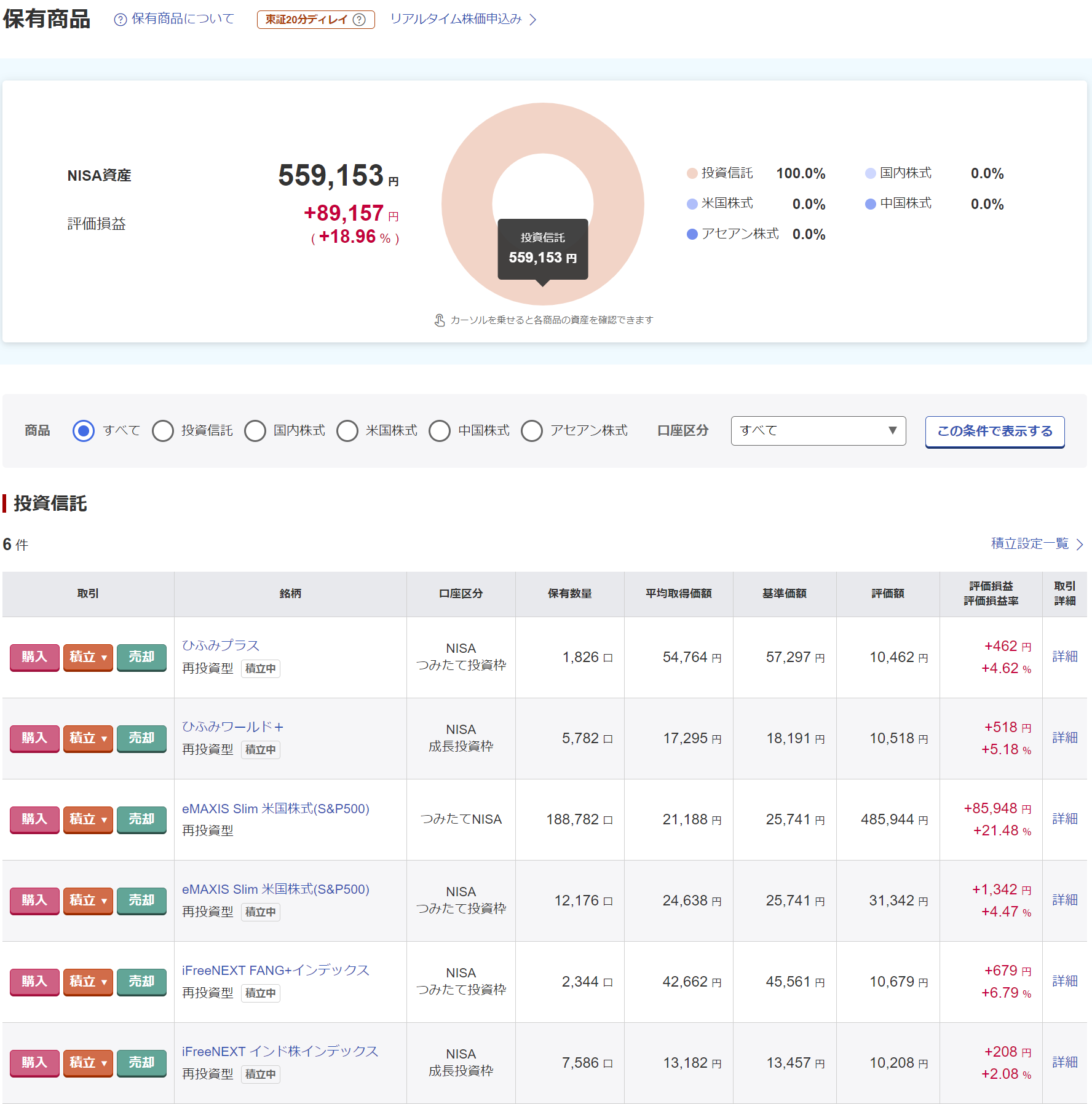Image resolution: width=1092 pixels, height=1104 pixels.
Task: Click the 米国株式 legend dot
Action: coord(692,204)
